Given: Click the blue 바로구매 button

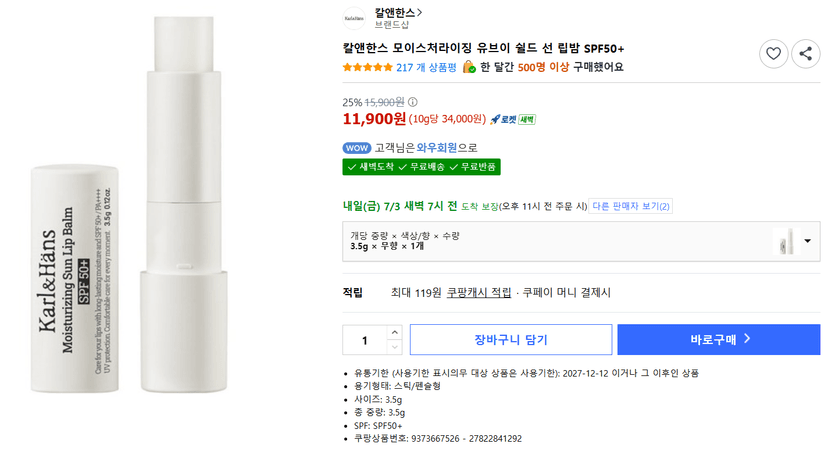Looking at the screenshot, I should 719,340.
